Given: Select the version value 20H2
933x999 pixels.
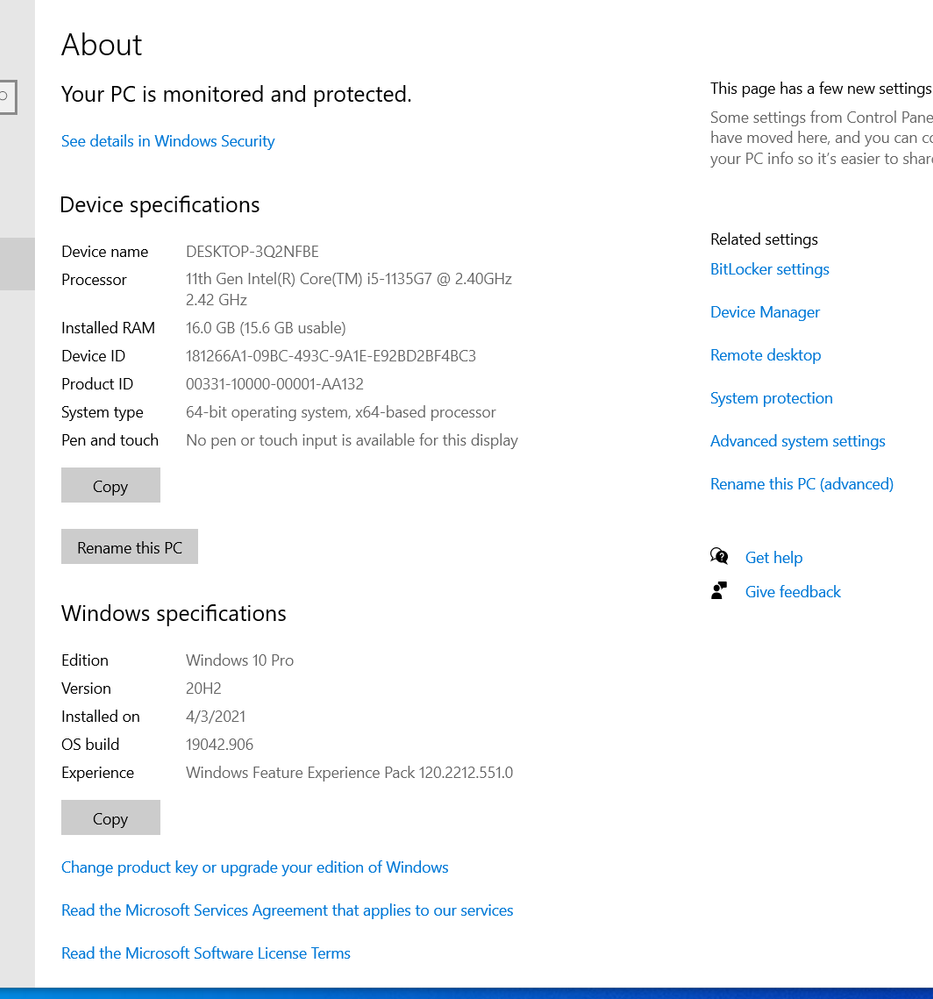Looking at the screenshot, I should (204, 689).
